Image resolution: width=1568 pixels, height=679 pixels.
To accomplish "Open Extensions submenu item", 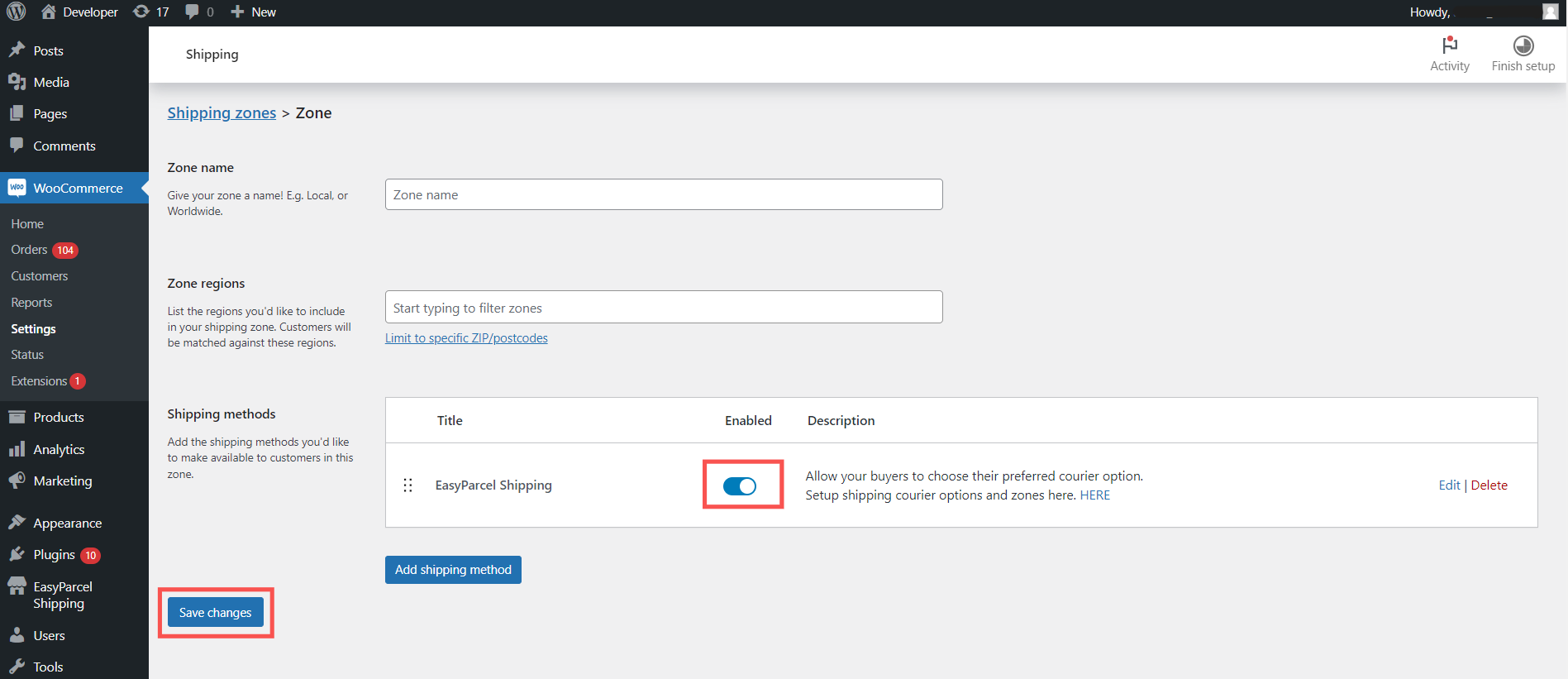I will [x=39, y=381].
